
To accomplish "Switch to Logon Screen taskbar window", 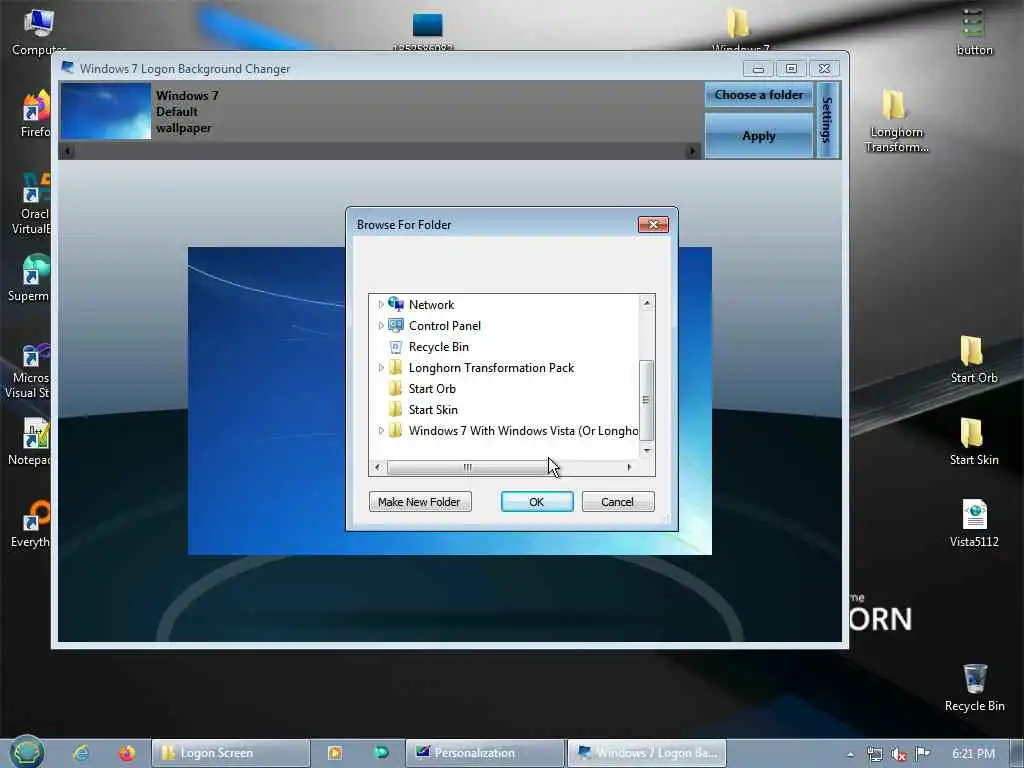I will tap(231, 753).
